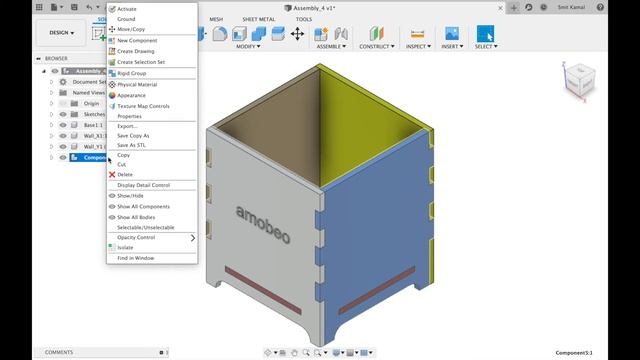
Task: Open the File menu icon dropdown
Action: [x=57, y=7]
